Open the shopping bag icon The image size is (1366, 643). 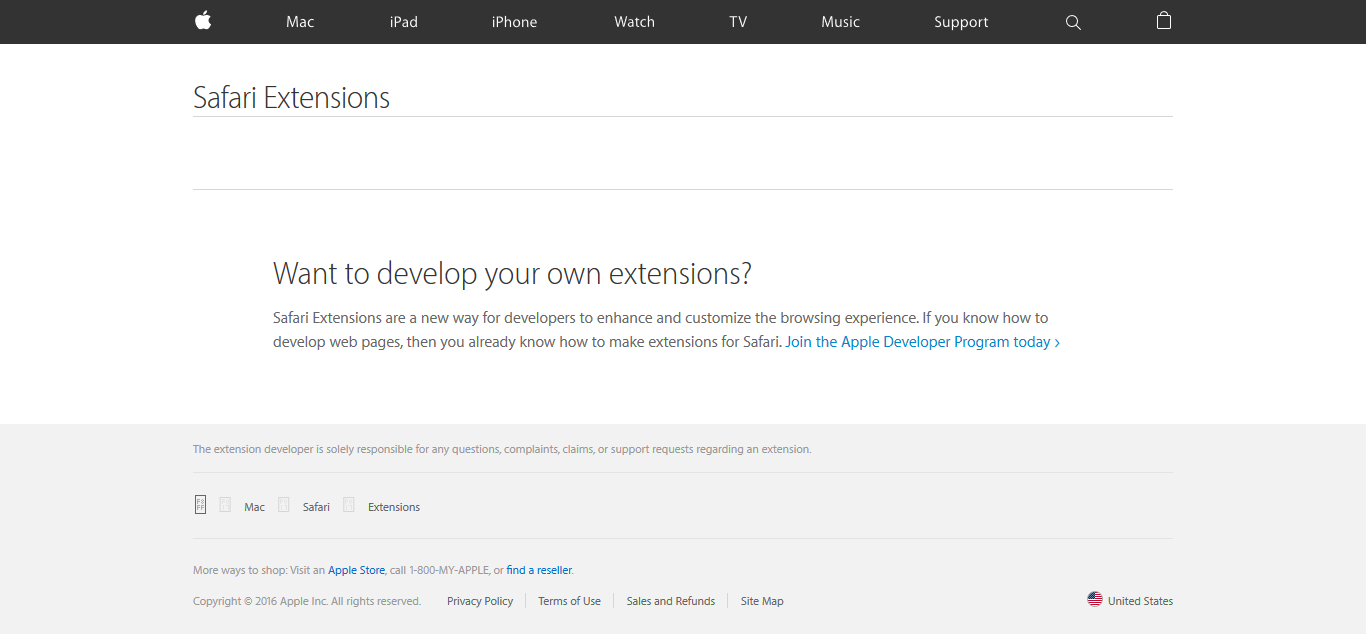[x=1164, y=21]
